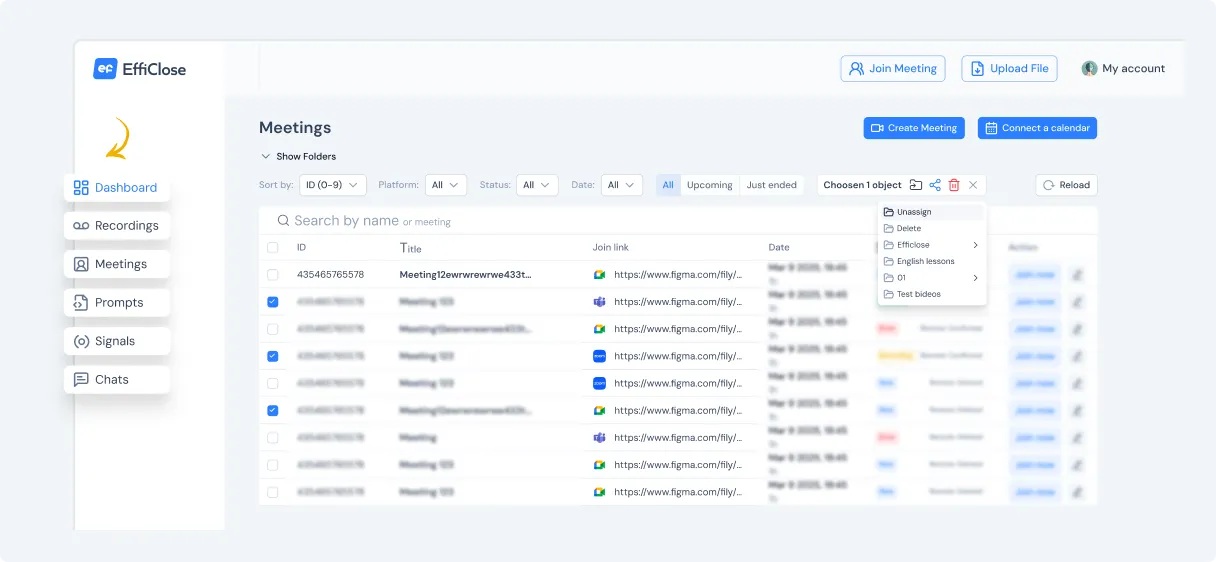This screenshot has width=1216, height=562.
Task: Click the EffiClose logo
Action: (x=139, y=69)
